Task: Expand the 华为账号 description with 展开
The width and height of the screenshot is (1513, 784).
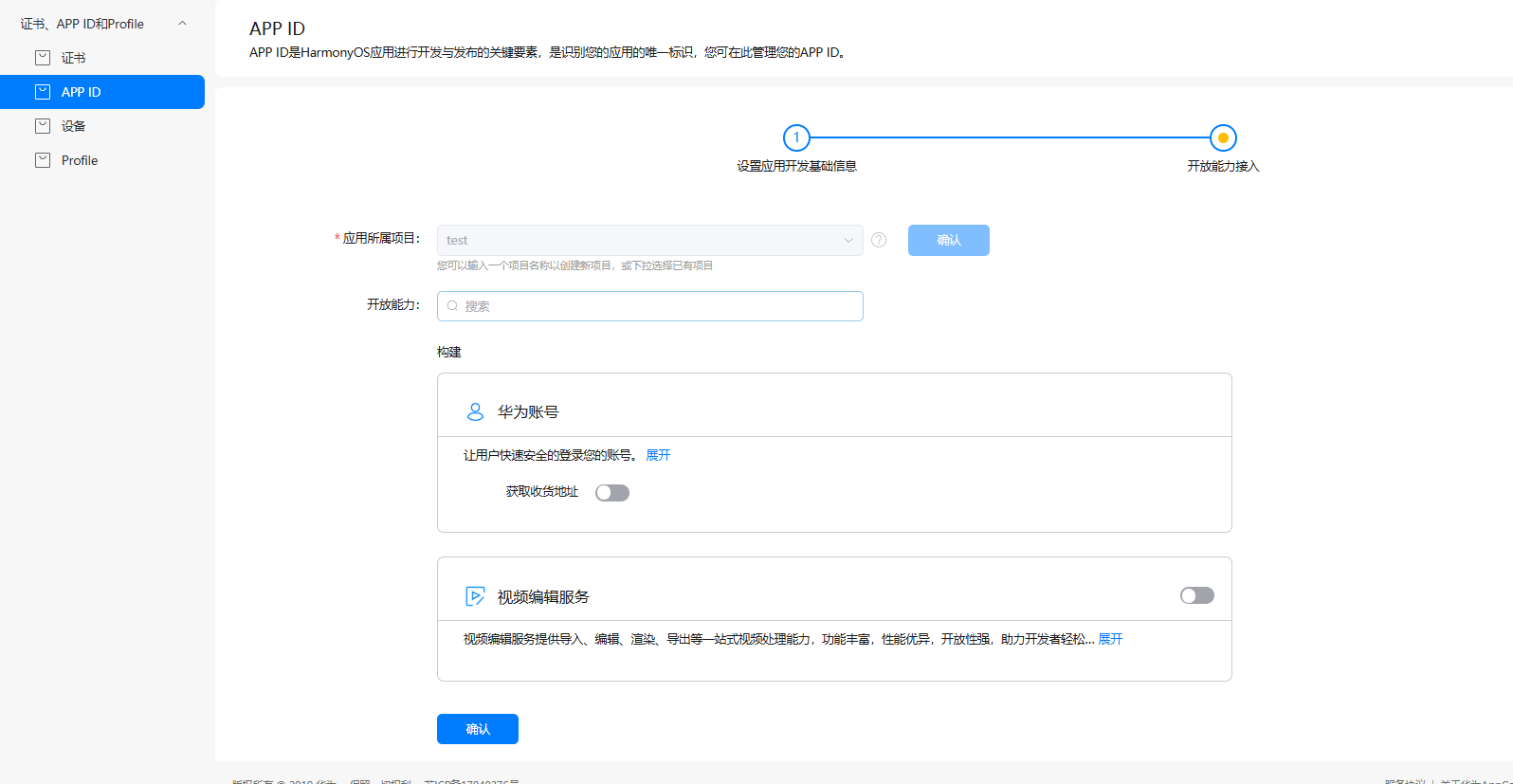Action: 658,455
